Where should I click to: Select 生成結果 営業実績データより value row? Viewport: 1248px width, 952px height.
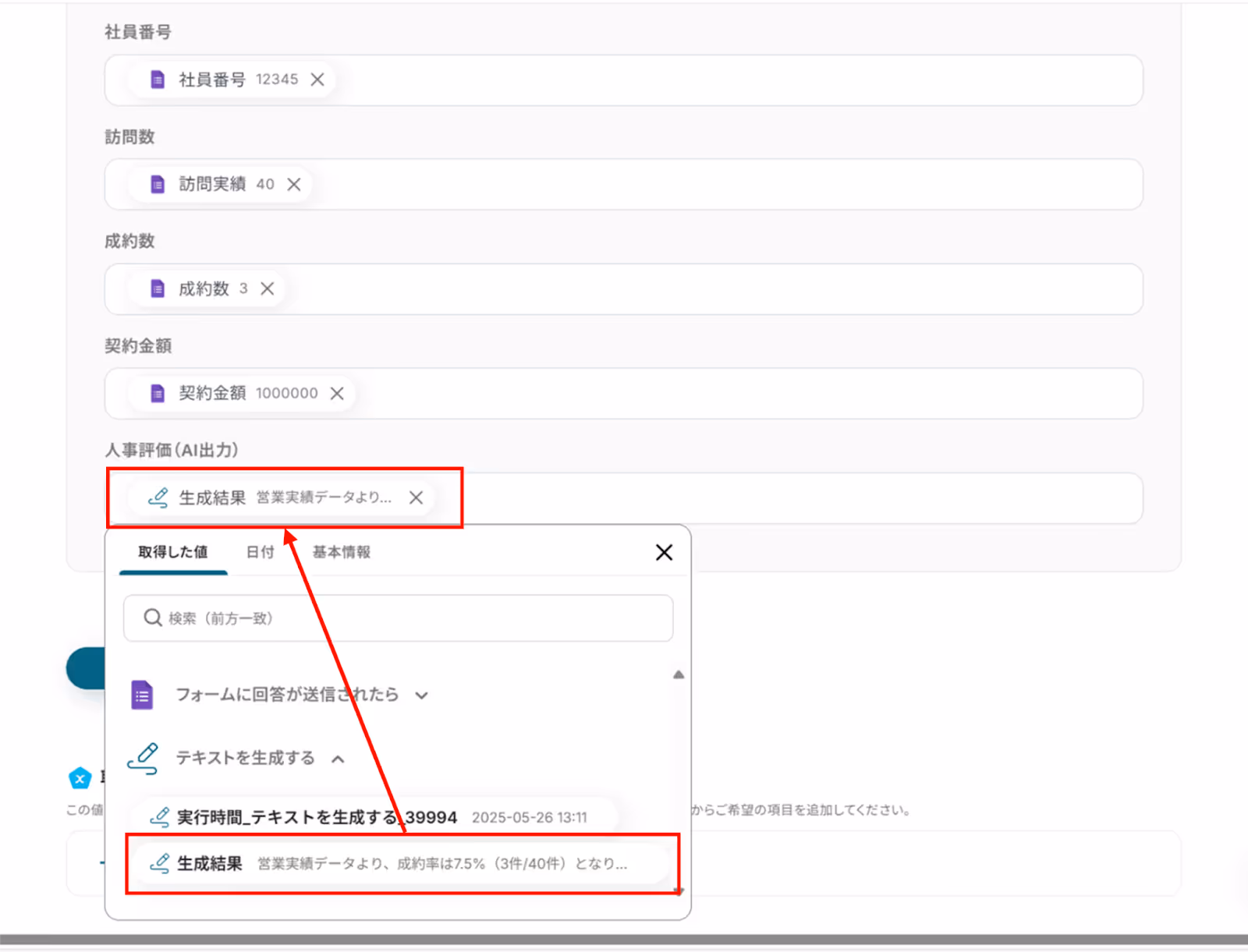pyautogui.click(x=401, y=863)
